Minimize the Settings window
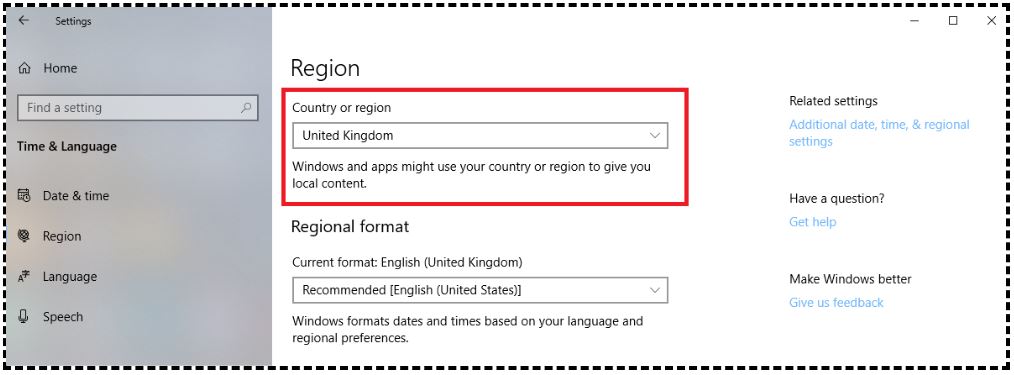The width and height of the screenshot is (1014, 375). click(x=915, y=21)
